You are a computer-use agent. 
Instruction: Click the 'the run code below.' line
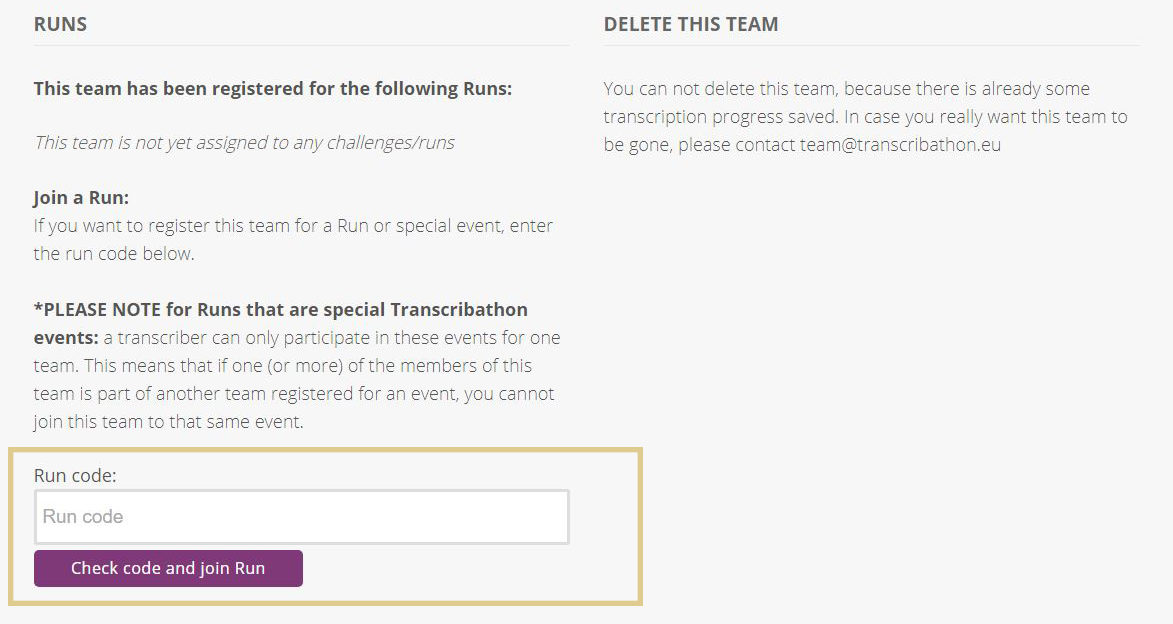pyautogui.click(x=113, y=254)
